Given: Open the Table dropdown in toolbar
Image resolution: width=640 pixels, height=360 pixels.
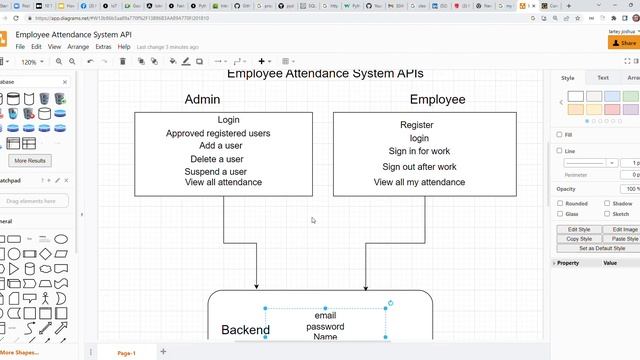Looking at the screenshot, I should [288, 62].
